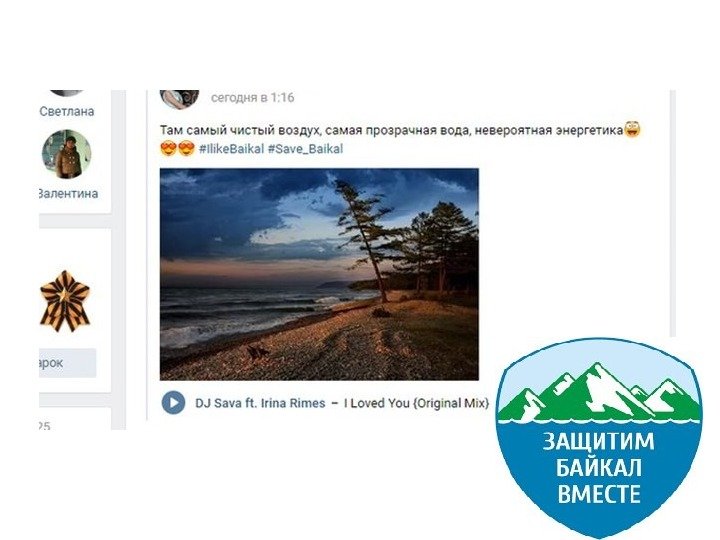Open the Baikal shoreline photo
The height and width of the screenshot is (540, 720).
(319, 274)
